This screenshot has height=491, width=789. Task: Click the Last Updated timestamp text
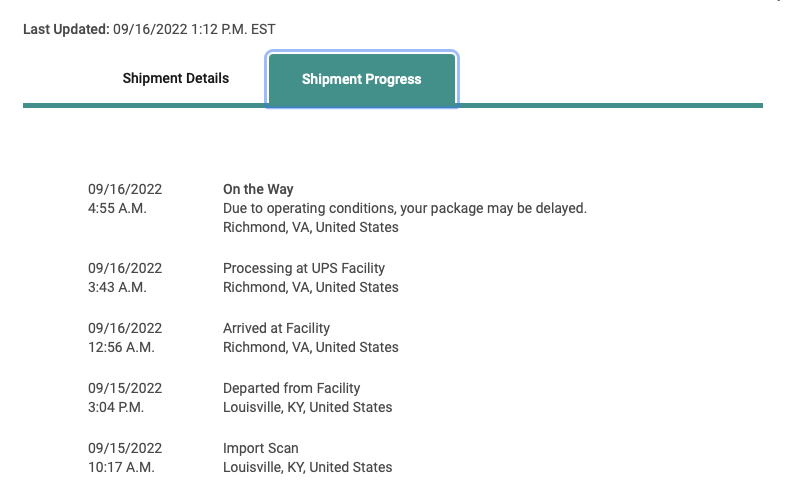click(149, 29)
